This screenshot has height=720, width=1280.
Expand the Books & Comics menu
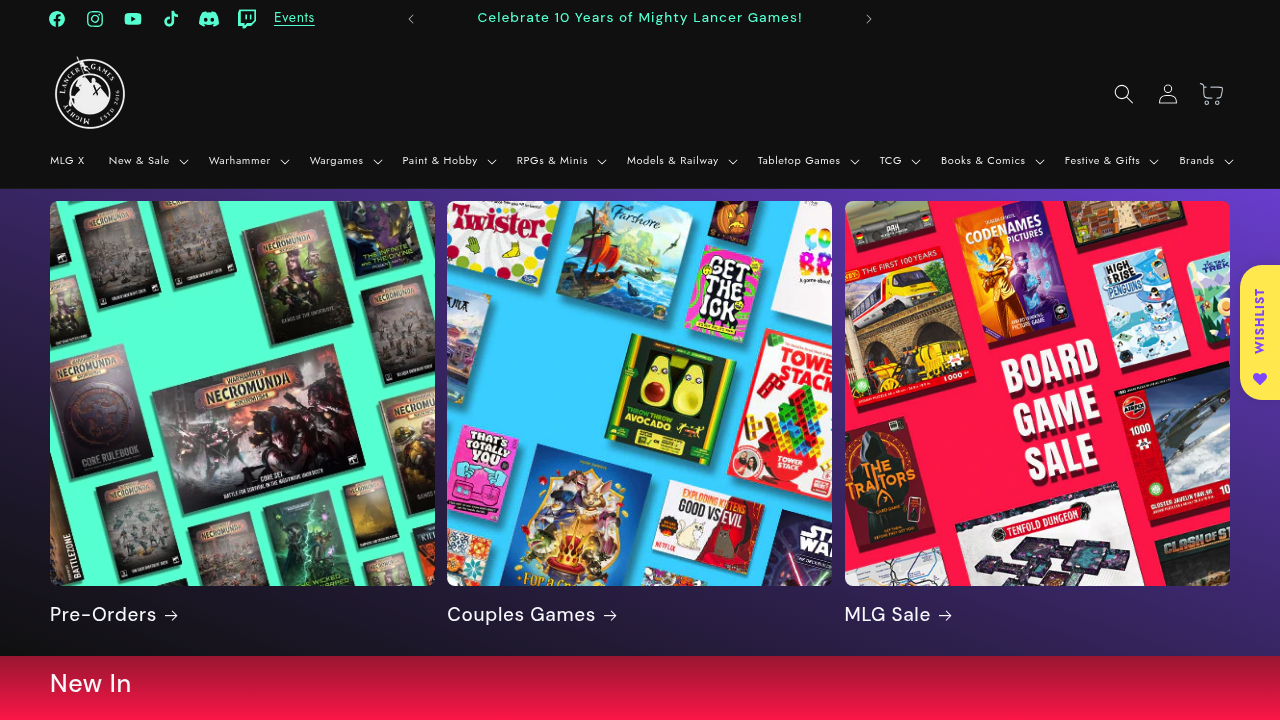[x=993, y=161]
